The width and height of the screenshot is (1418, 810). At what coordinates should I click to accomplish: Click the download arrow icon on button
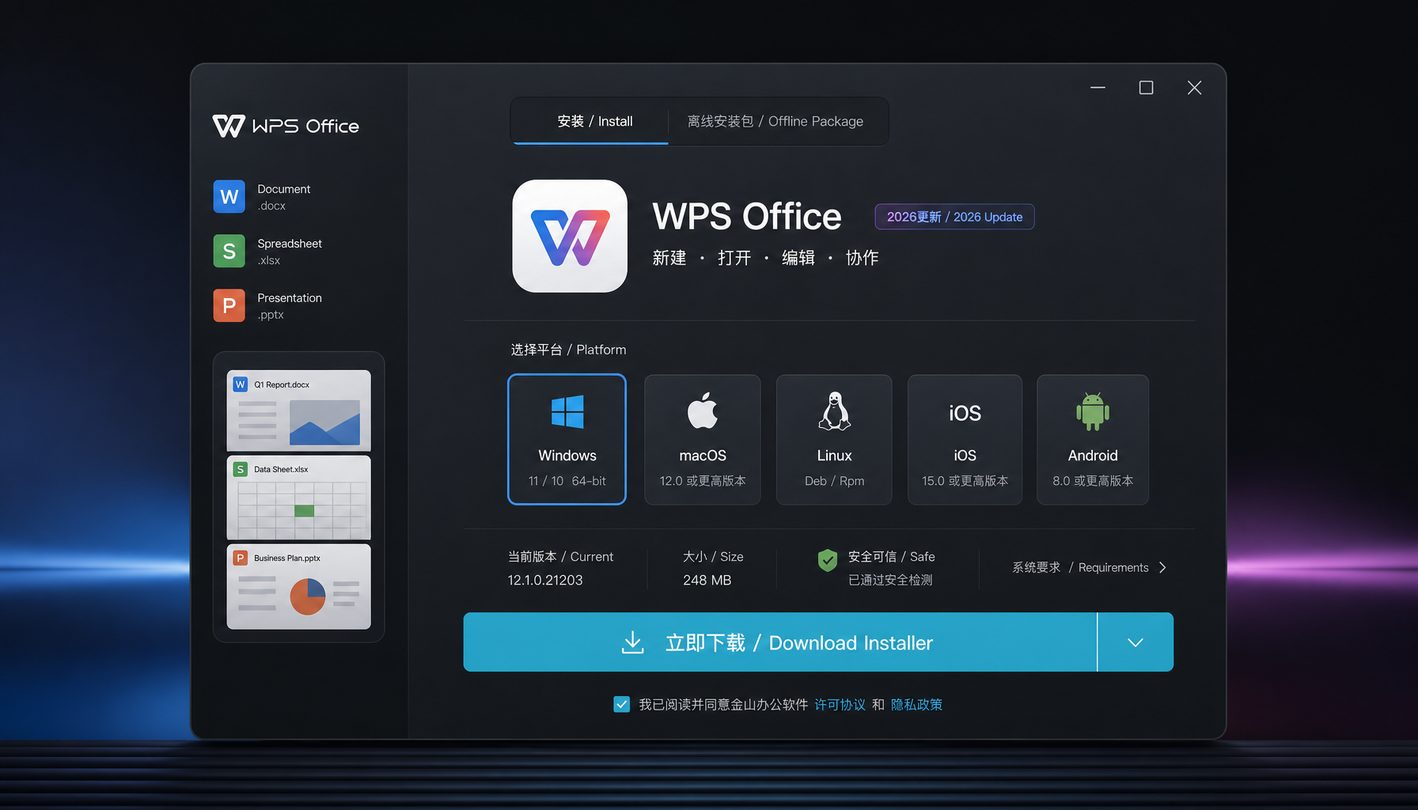click(632, 643)
